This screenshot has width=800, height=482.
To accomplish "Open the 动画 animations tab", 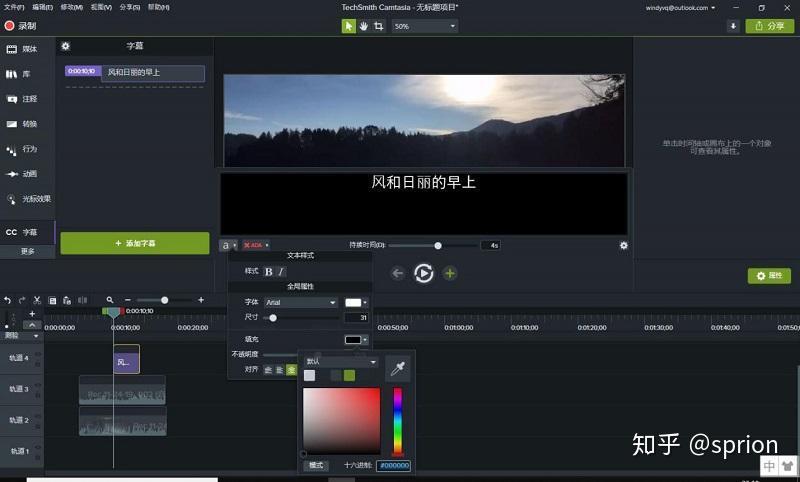I will pyautogui.click(x=22, y=174).
